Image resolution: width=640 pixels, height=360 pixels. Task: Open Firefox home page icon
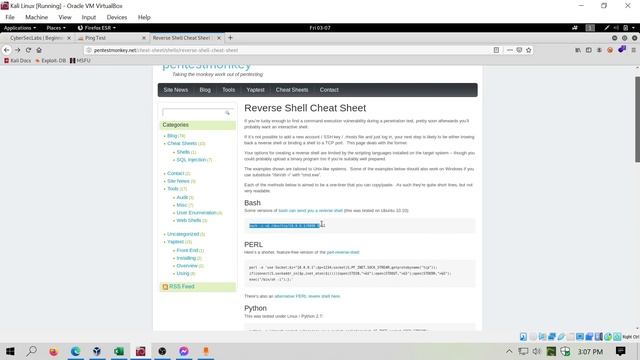tap(39, 50)
